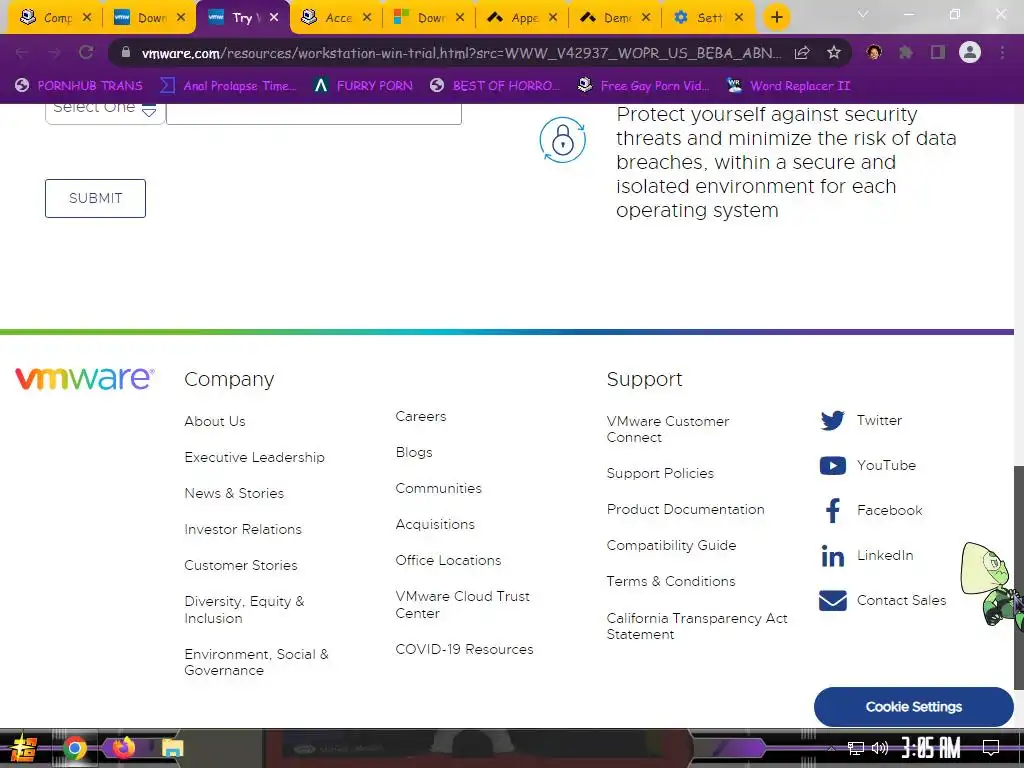Click the Contact Sales envelope icon
The width and height of the screenshot is (1024, 768).
click(x=833, y=600)
